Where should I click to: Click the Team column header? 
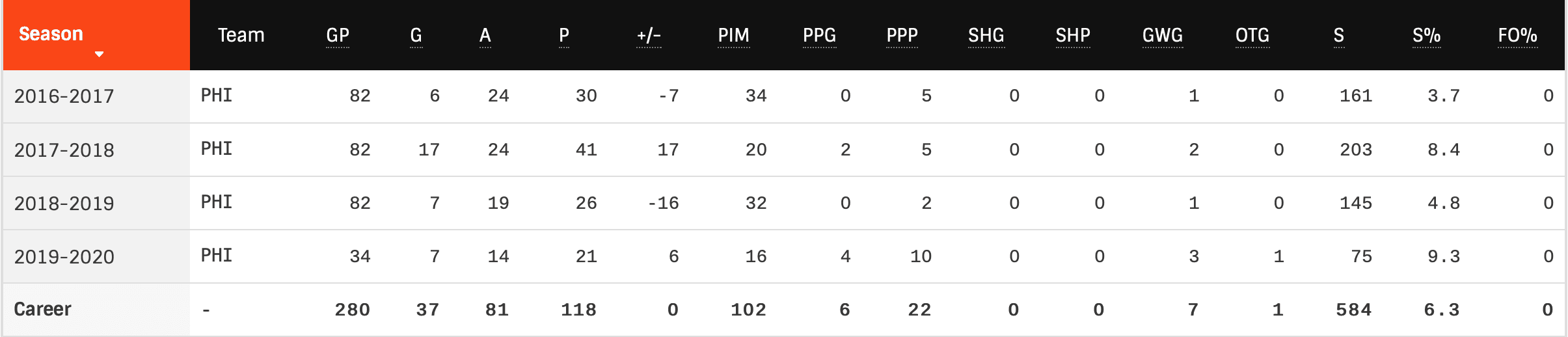pos(241,35)
